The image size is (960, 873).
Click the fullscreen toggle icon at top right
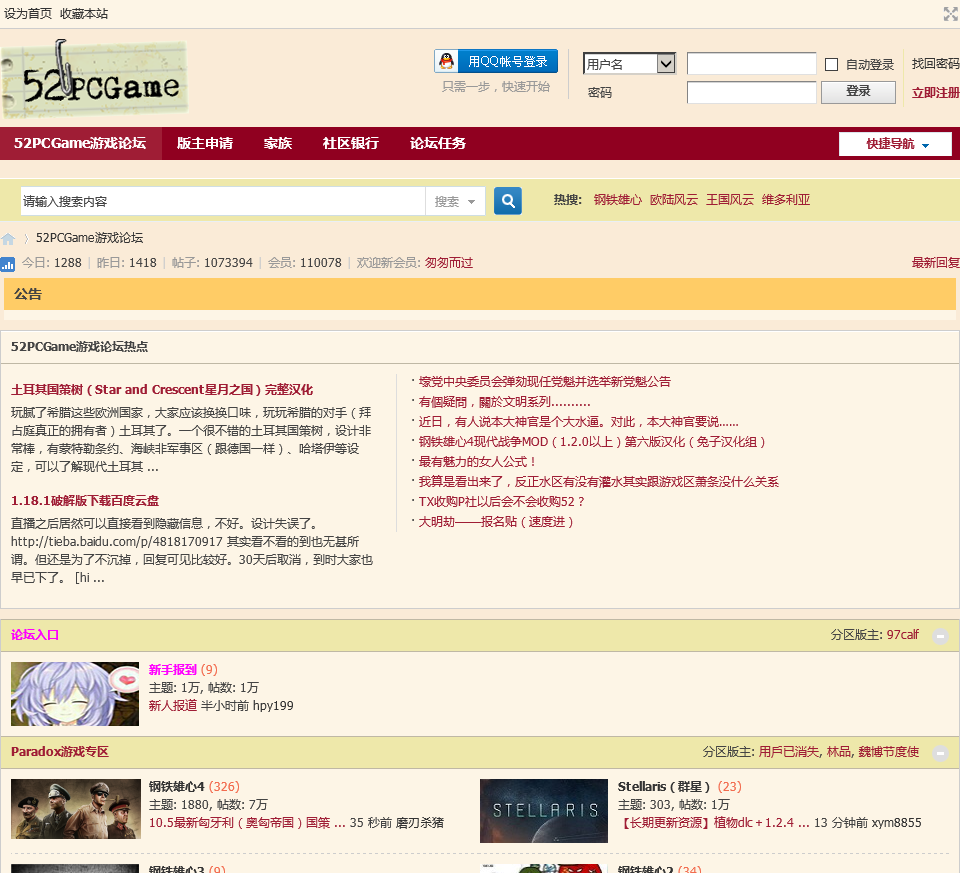pyautogui.click(x=951, y=13)
